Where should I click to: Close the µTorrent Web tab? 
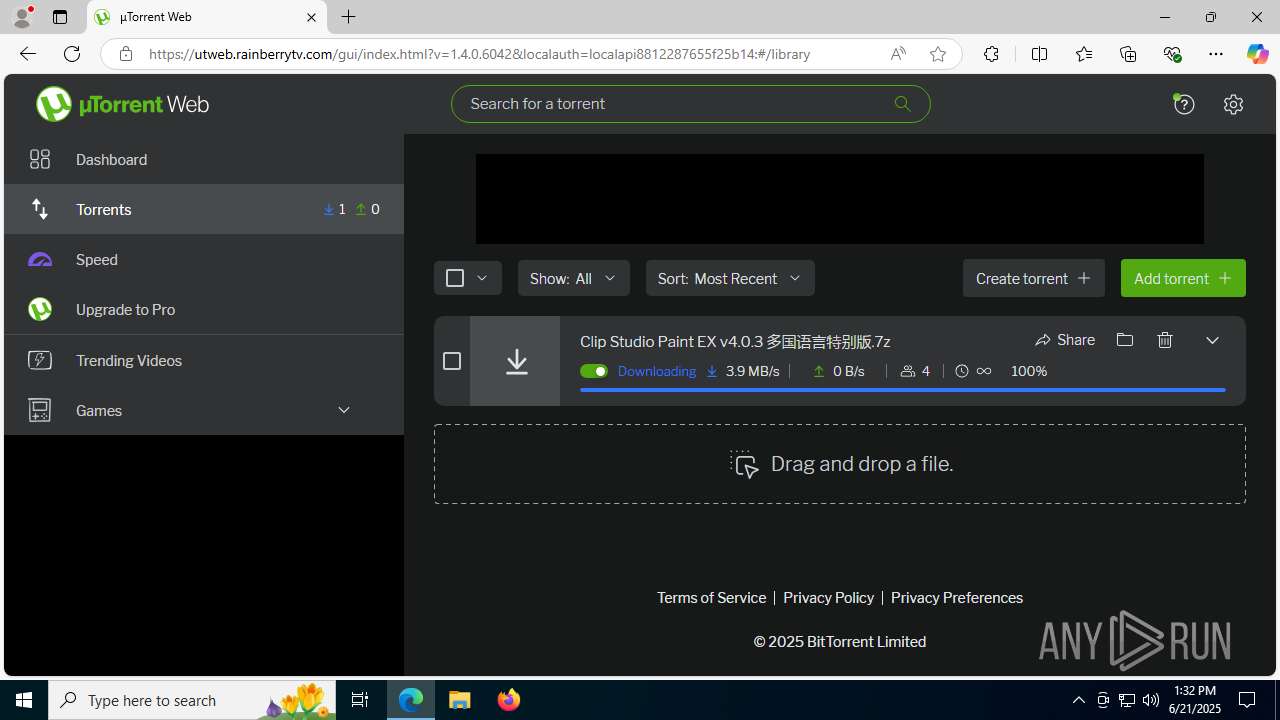click(311, 17)
